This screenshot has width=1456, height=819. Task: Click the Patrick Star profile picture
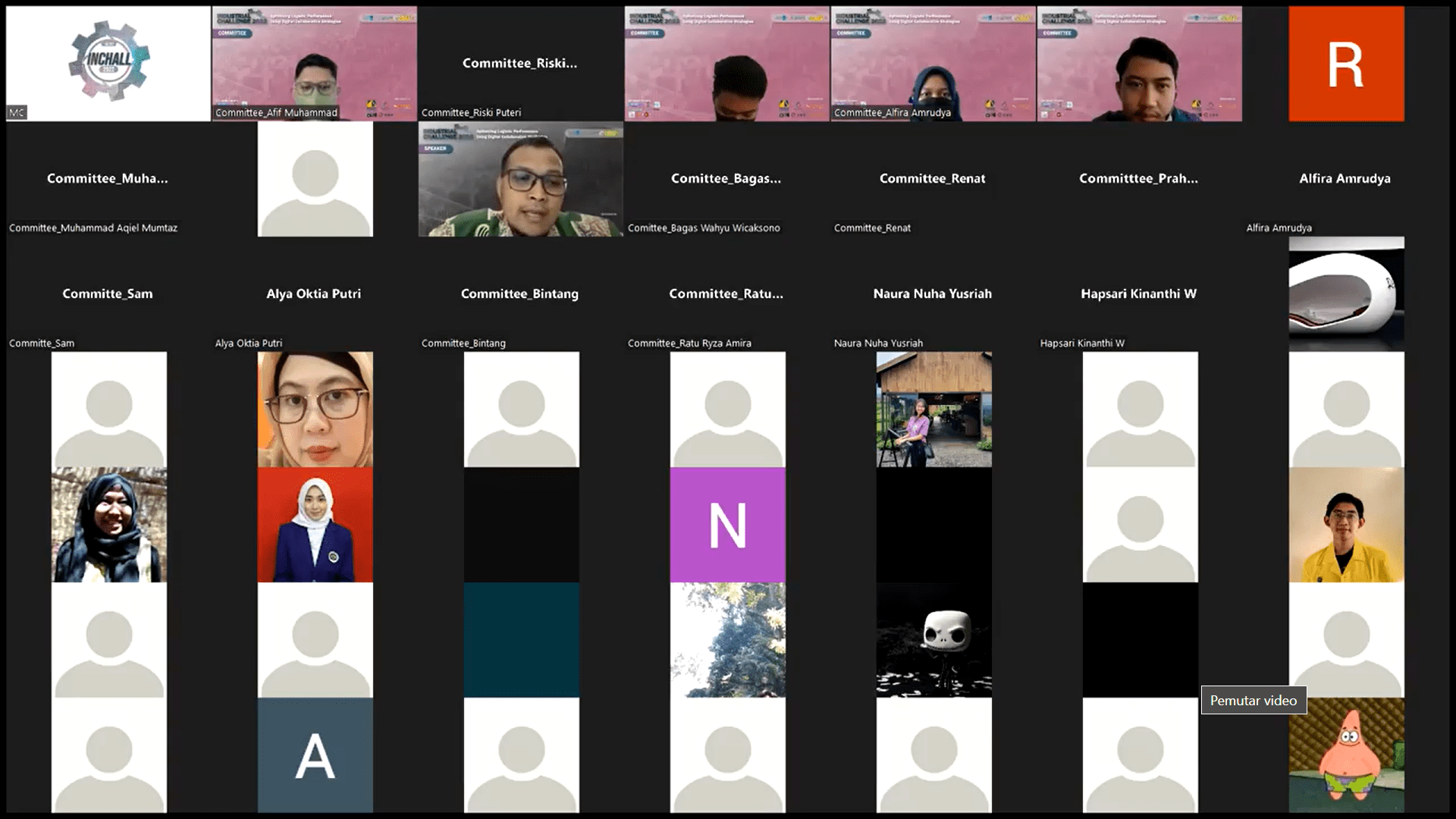pos(1346,755)
